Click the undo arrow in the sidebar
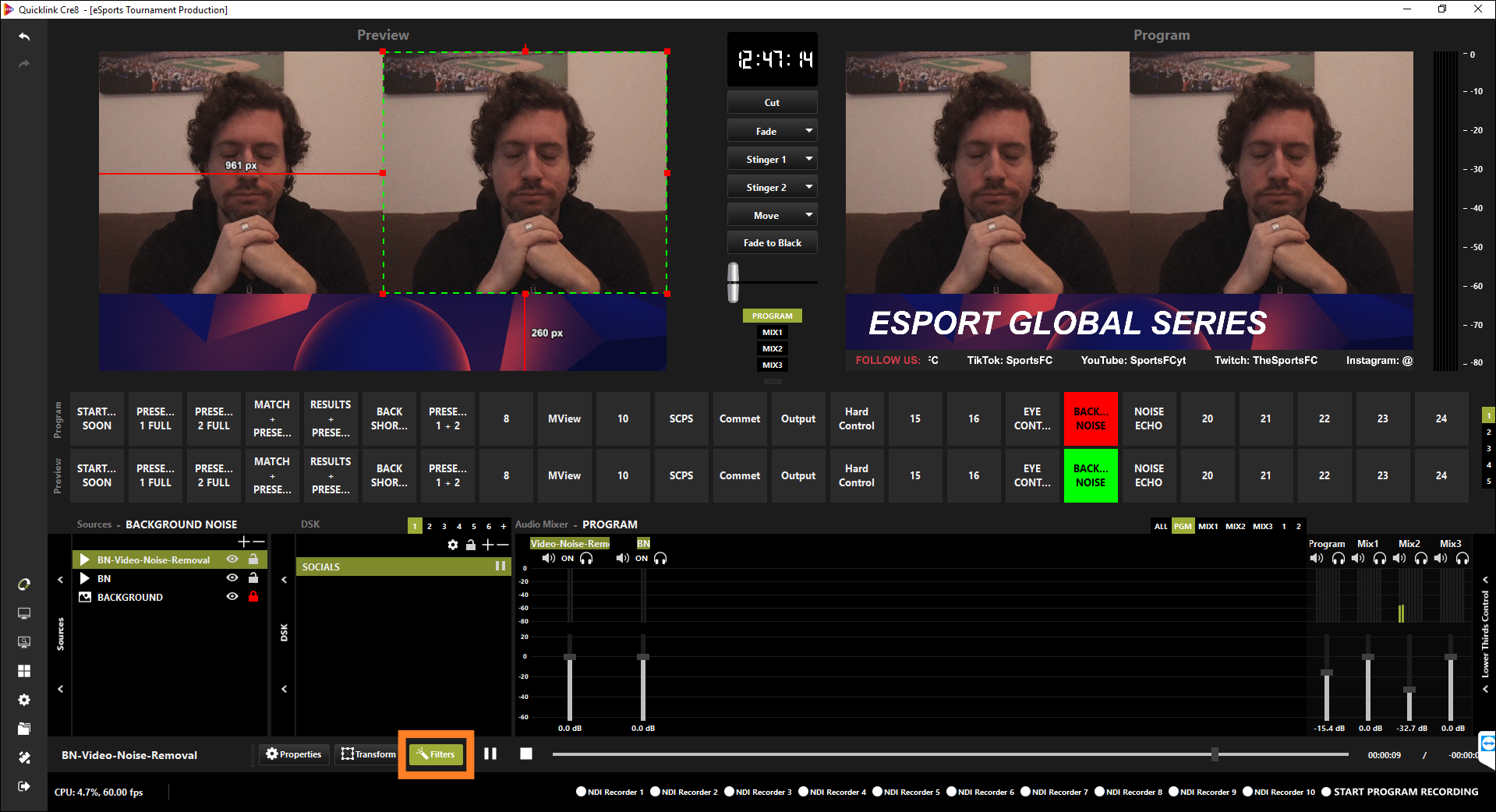 coord(24,37)
